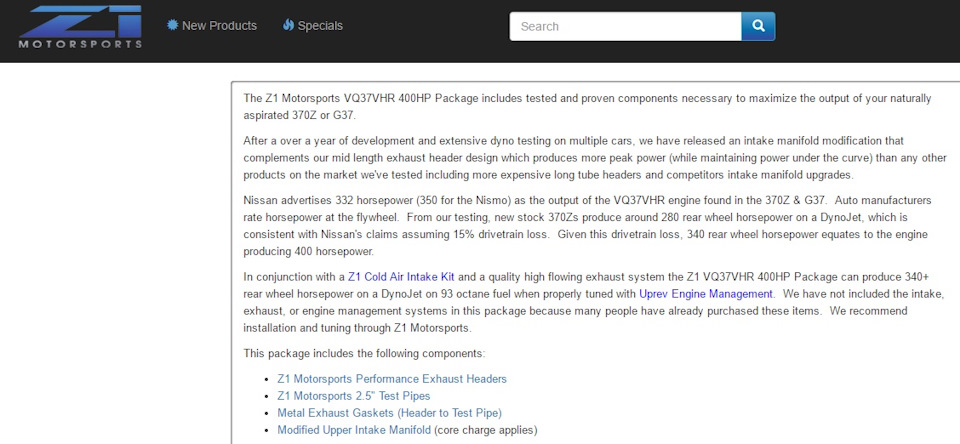Click the magnifying glass search button
Screen dimensions: 960x444
[758, 26]
